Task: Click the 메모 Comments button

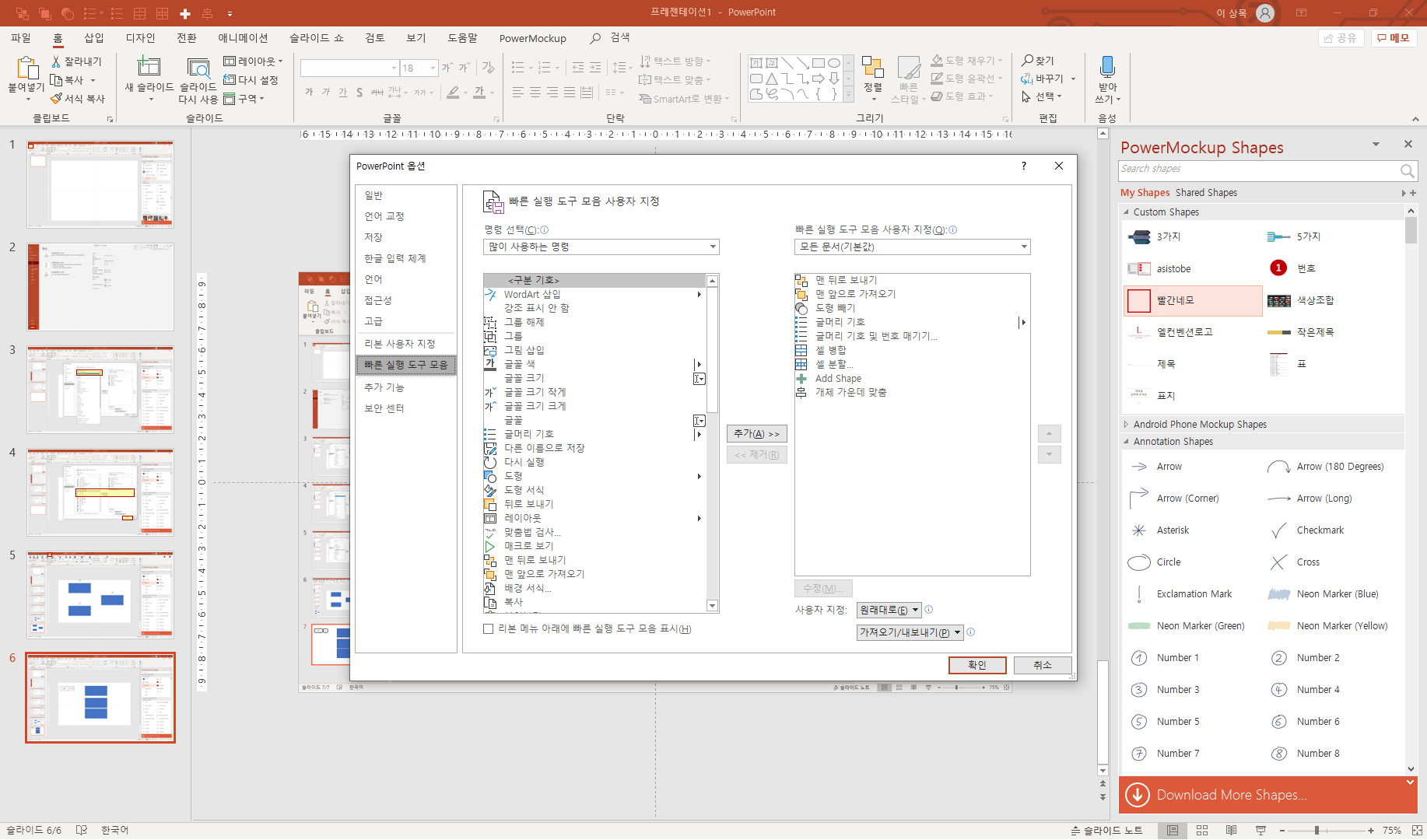Action: (x=1394, y=38)
